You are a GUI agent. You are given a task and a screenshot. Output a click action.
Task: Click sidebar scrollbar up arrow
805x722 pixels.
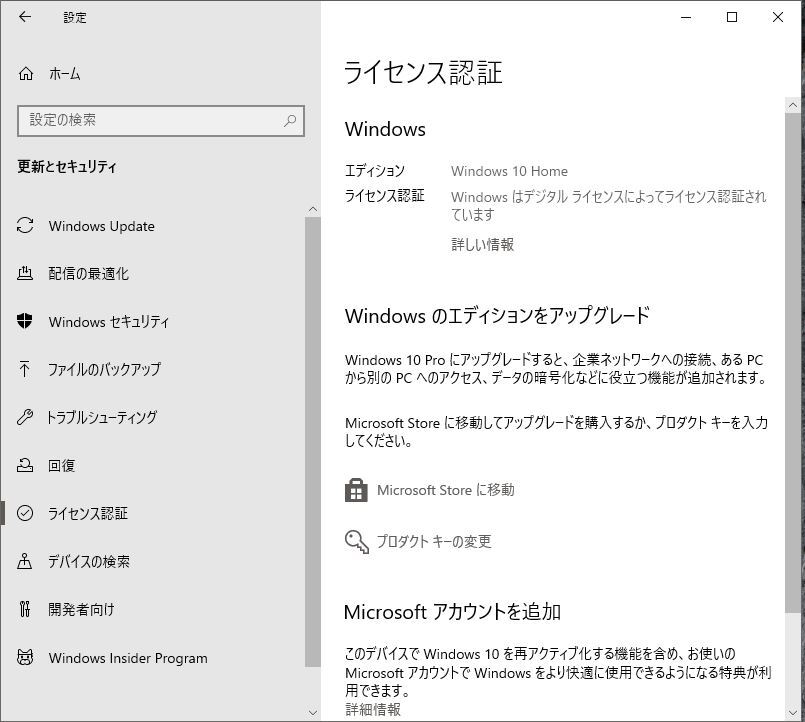click(x=313, y=210)
